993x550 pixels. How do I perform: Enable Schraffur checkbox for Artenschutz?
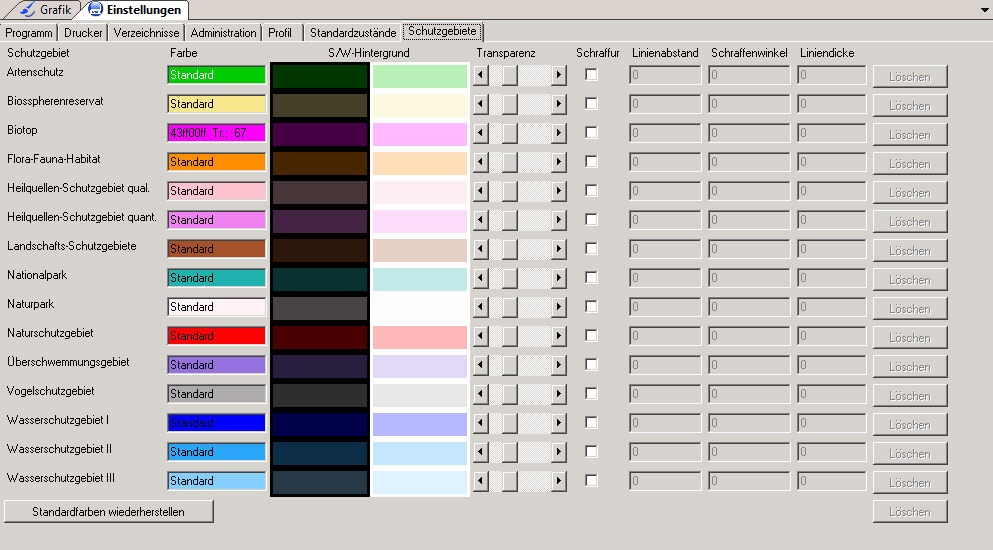(591, 75)
